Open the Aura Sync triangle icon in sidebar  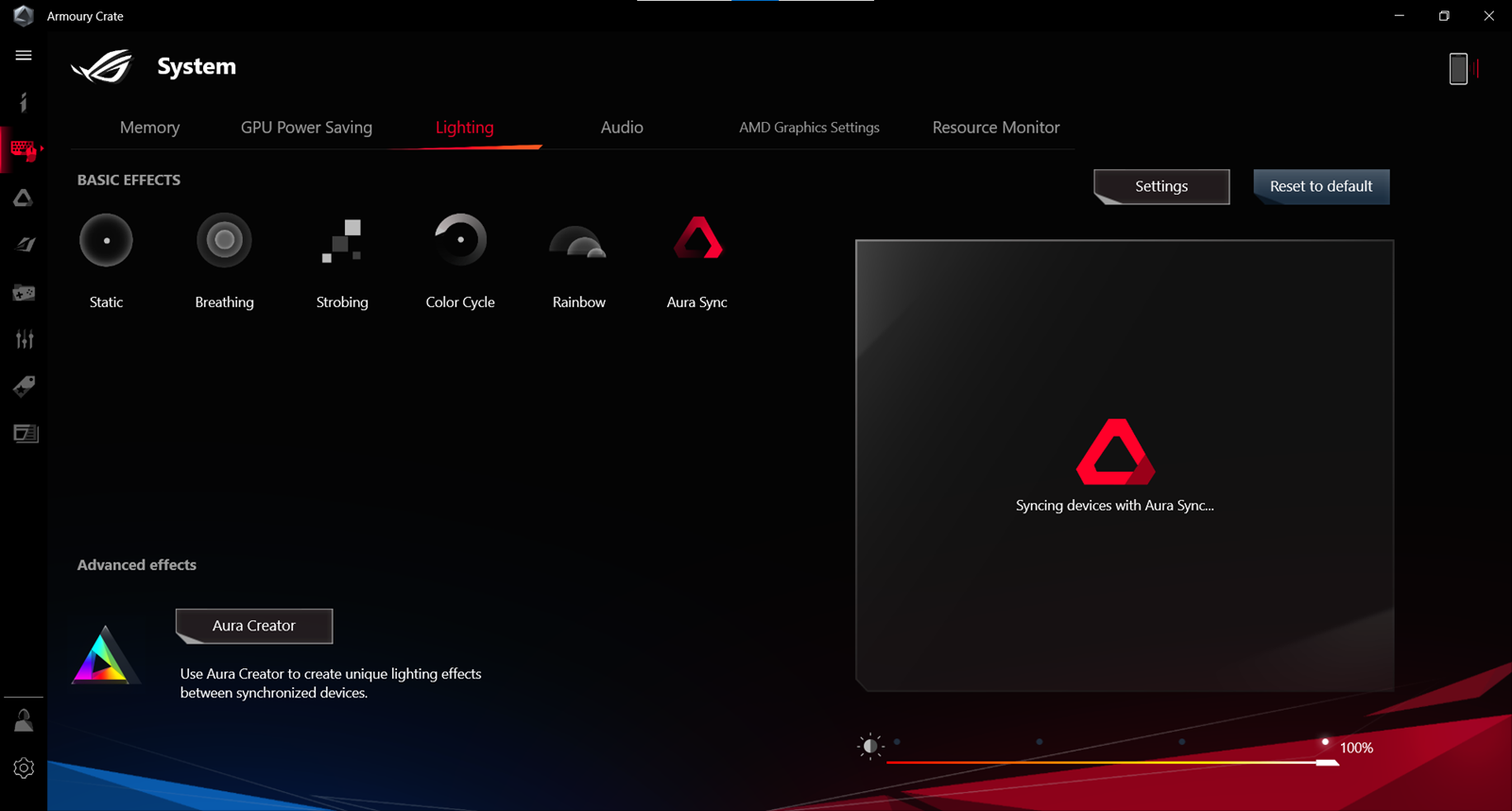point(24,198)
